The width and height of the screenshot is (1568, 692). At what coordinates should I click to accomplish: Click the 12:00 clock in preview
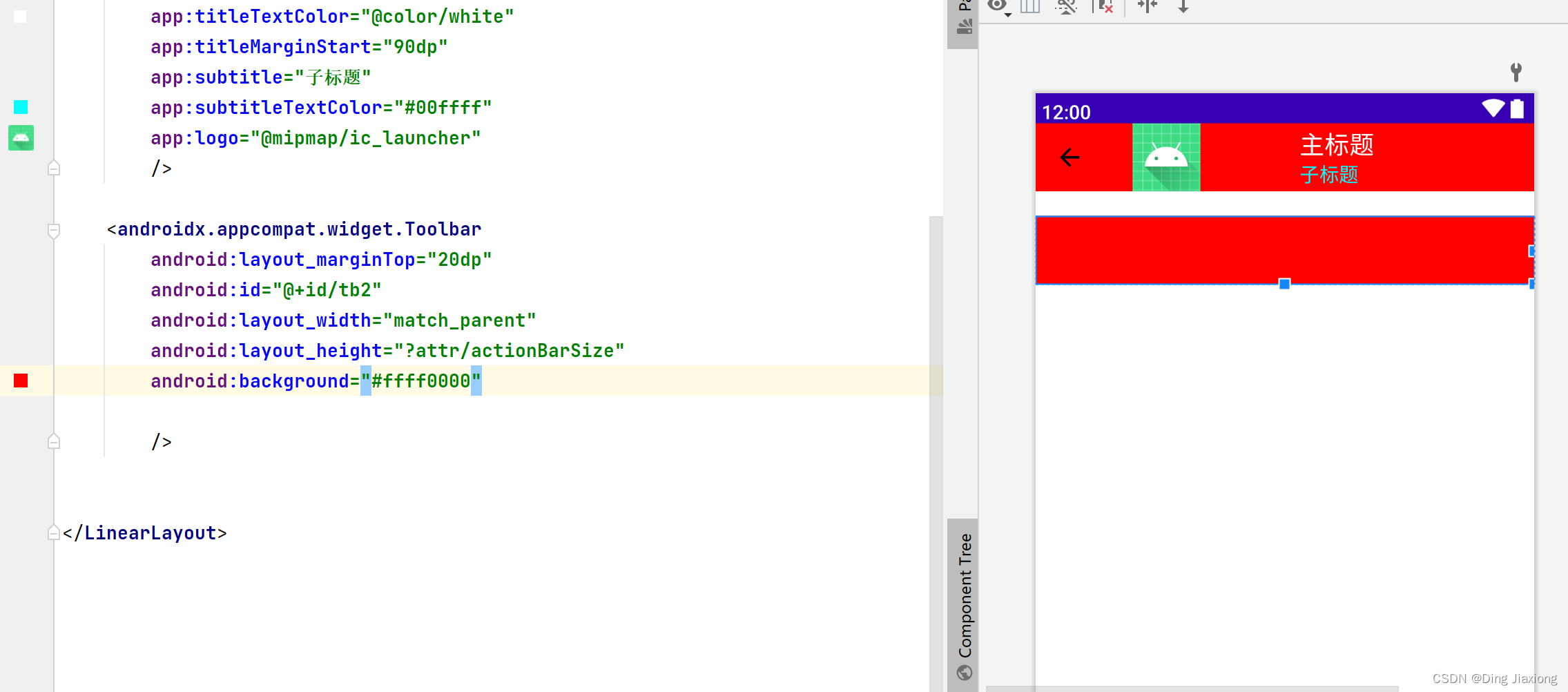coord(1066,113)
